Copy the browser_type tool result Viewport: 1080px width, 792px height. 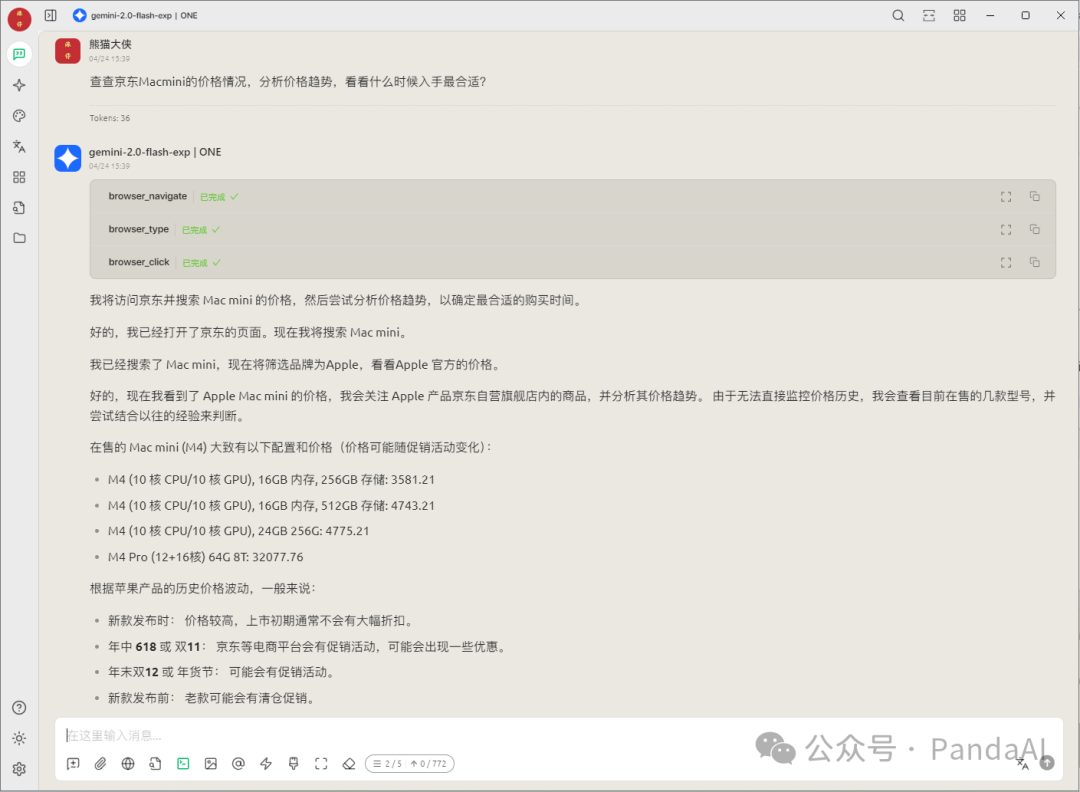coord(1035,229)
